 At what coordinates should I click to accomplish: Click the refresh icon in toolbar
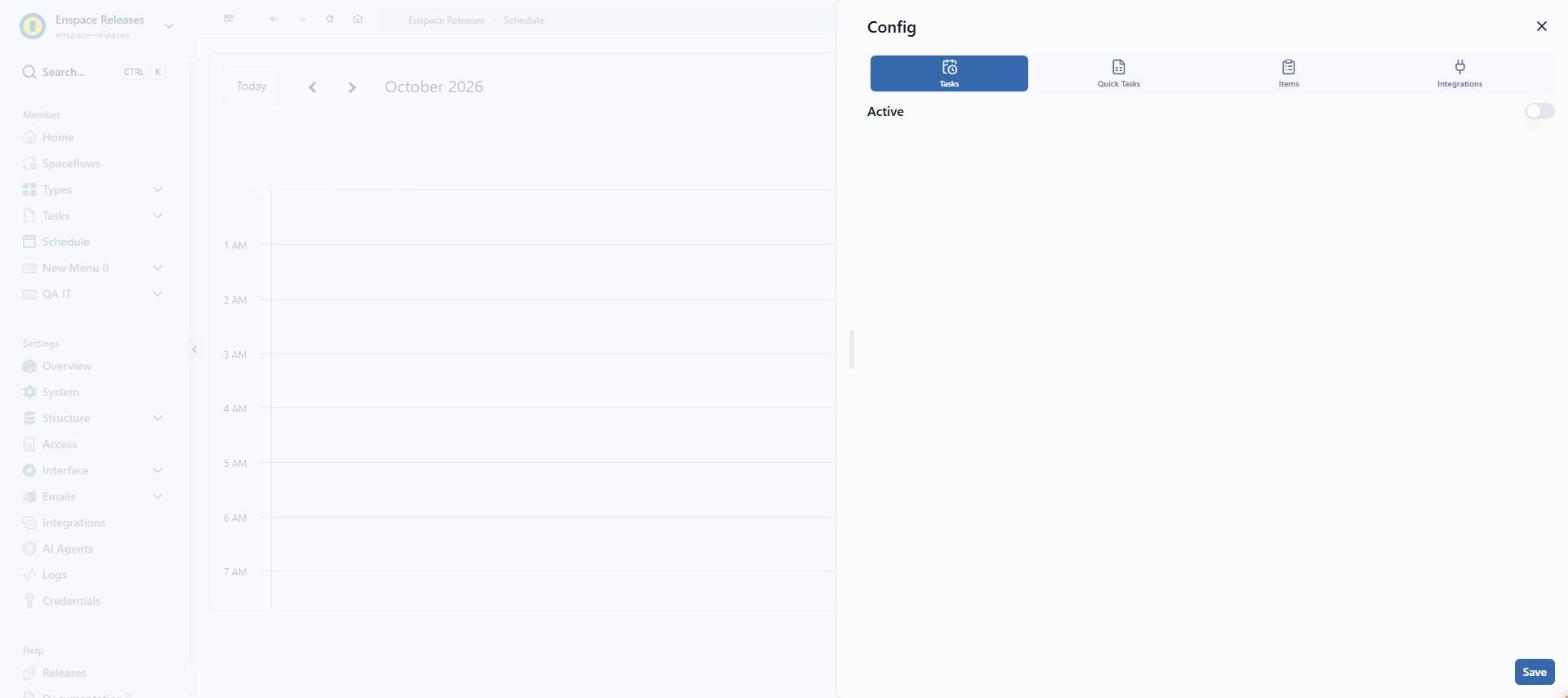click(x=330, y=19)
